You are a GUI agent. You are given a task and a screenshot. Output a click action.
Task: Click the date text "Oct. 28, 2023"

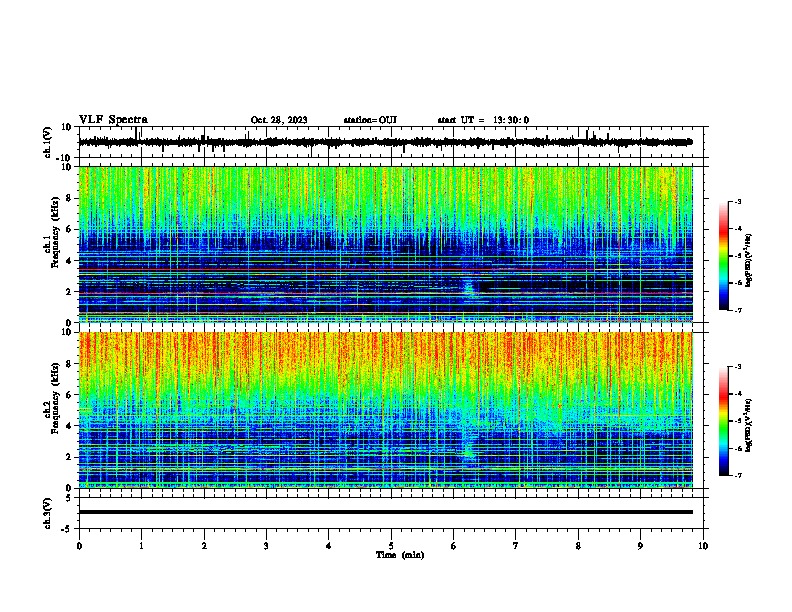click(279, 120)
